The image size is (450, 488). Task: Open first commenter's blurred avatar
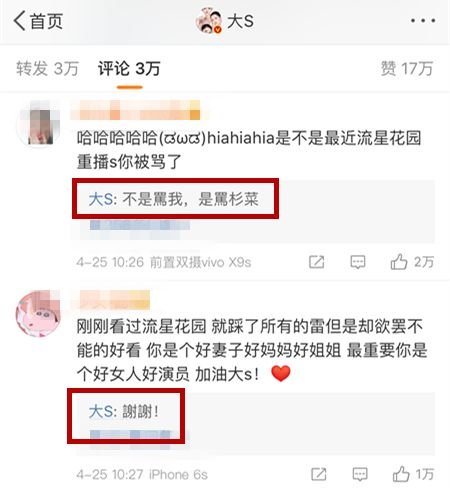tap(39, 124)
